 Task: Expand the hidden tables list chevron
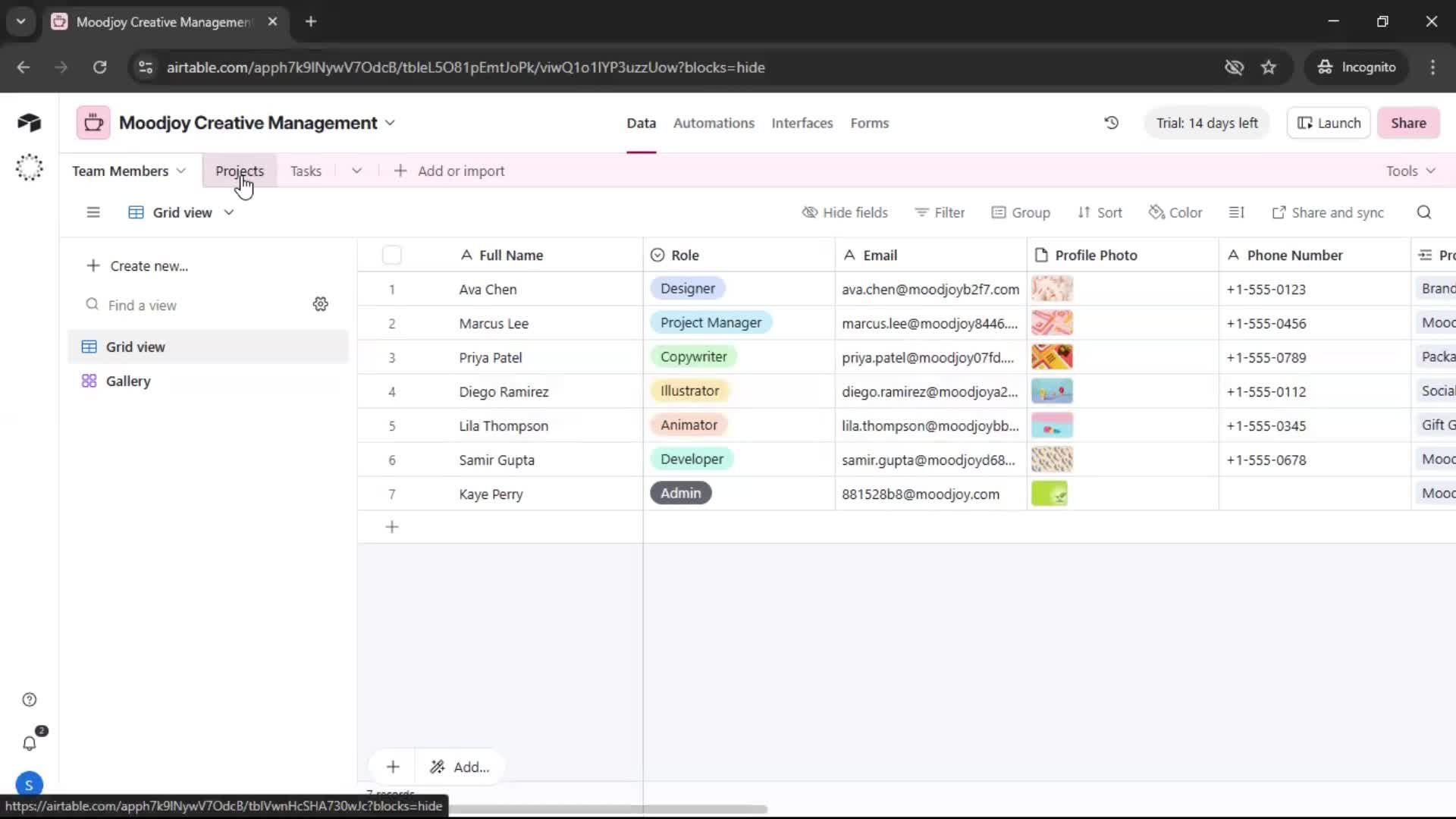[x=356, y=171]
